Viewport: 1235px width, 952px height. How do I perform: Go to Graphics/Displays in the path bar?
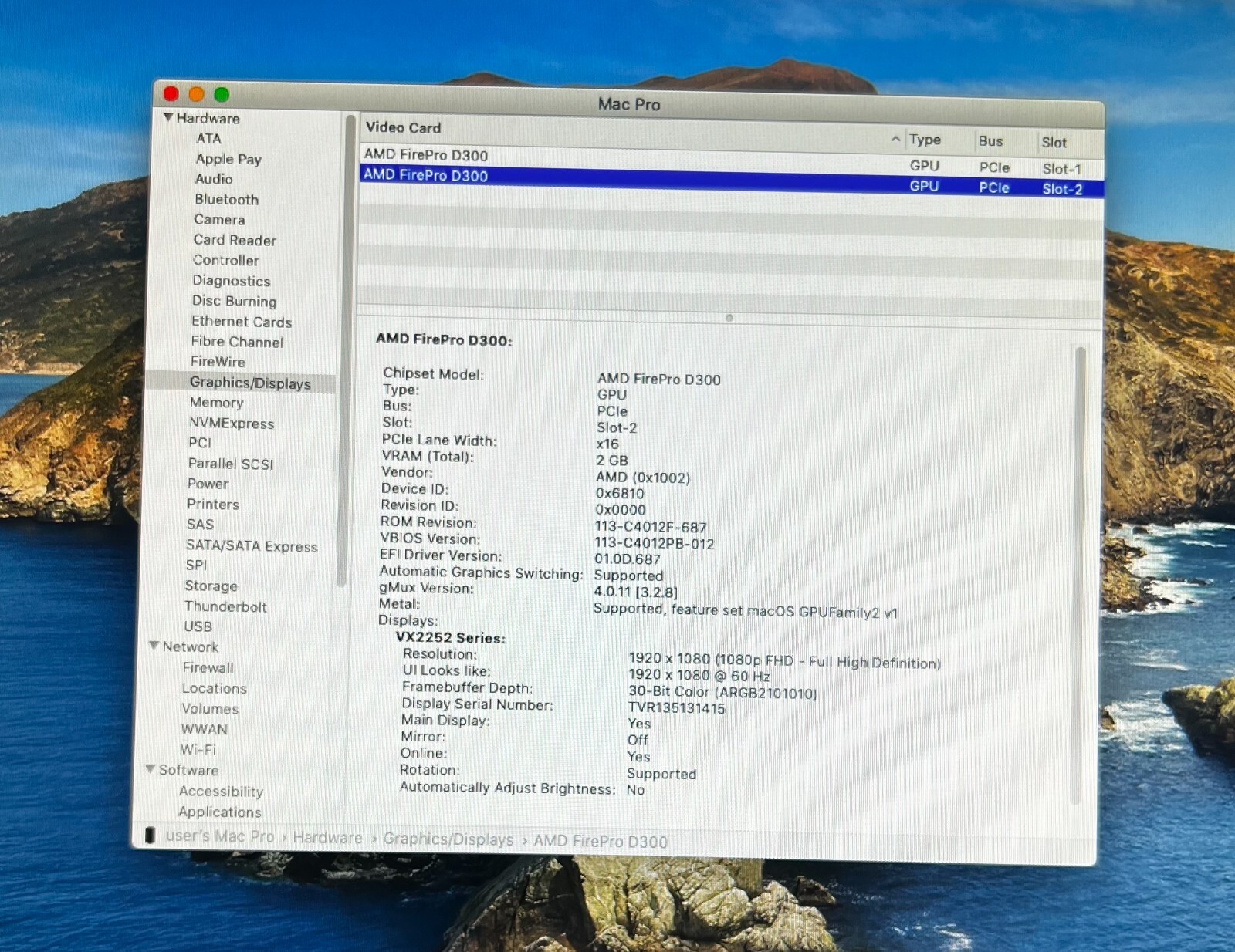[x=448, y=839]
